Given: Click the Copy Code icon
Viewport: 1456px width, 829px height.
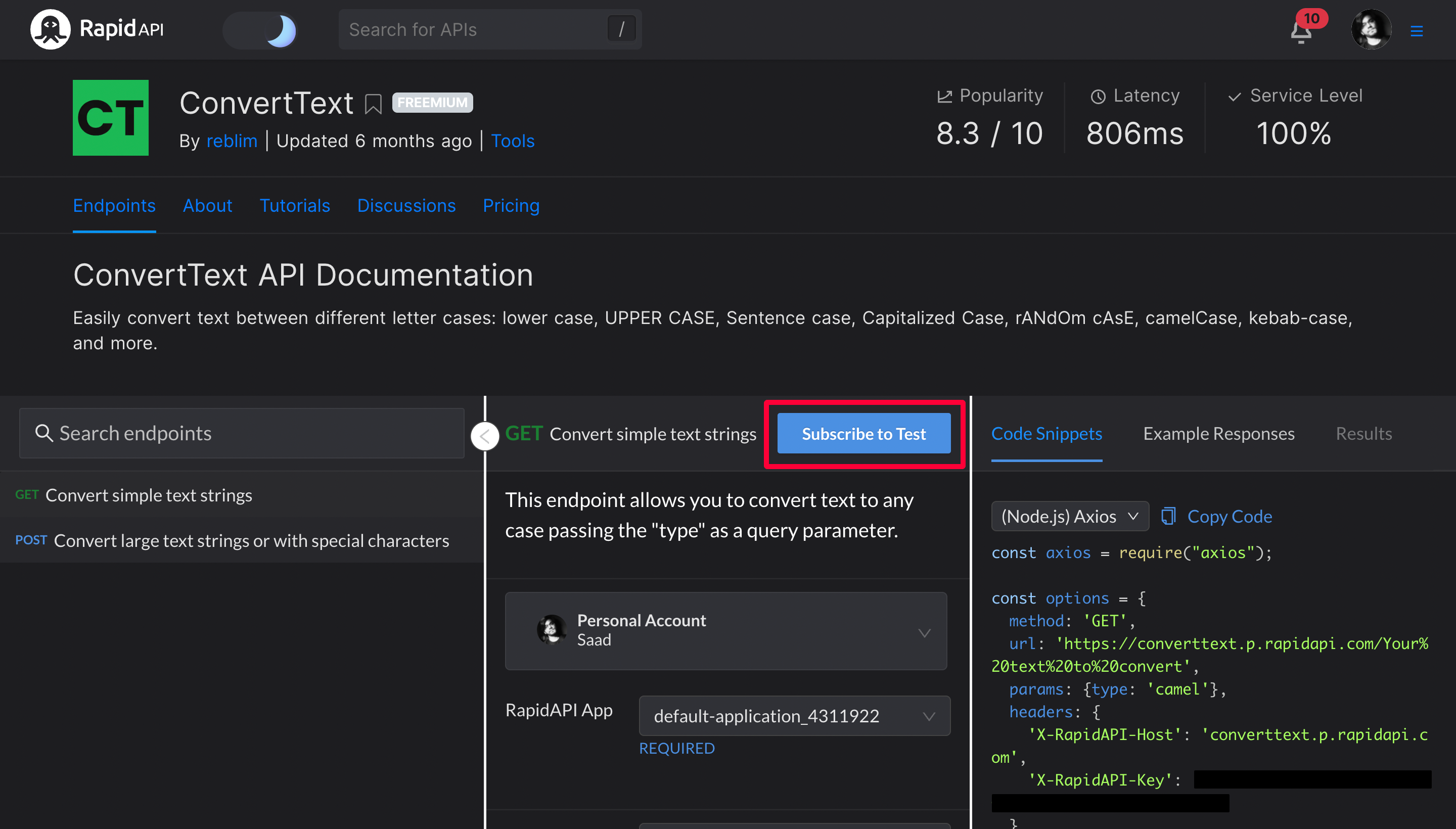Looking at the screenshot, I should point(1168,516).
